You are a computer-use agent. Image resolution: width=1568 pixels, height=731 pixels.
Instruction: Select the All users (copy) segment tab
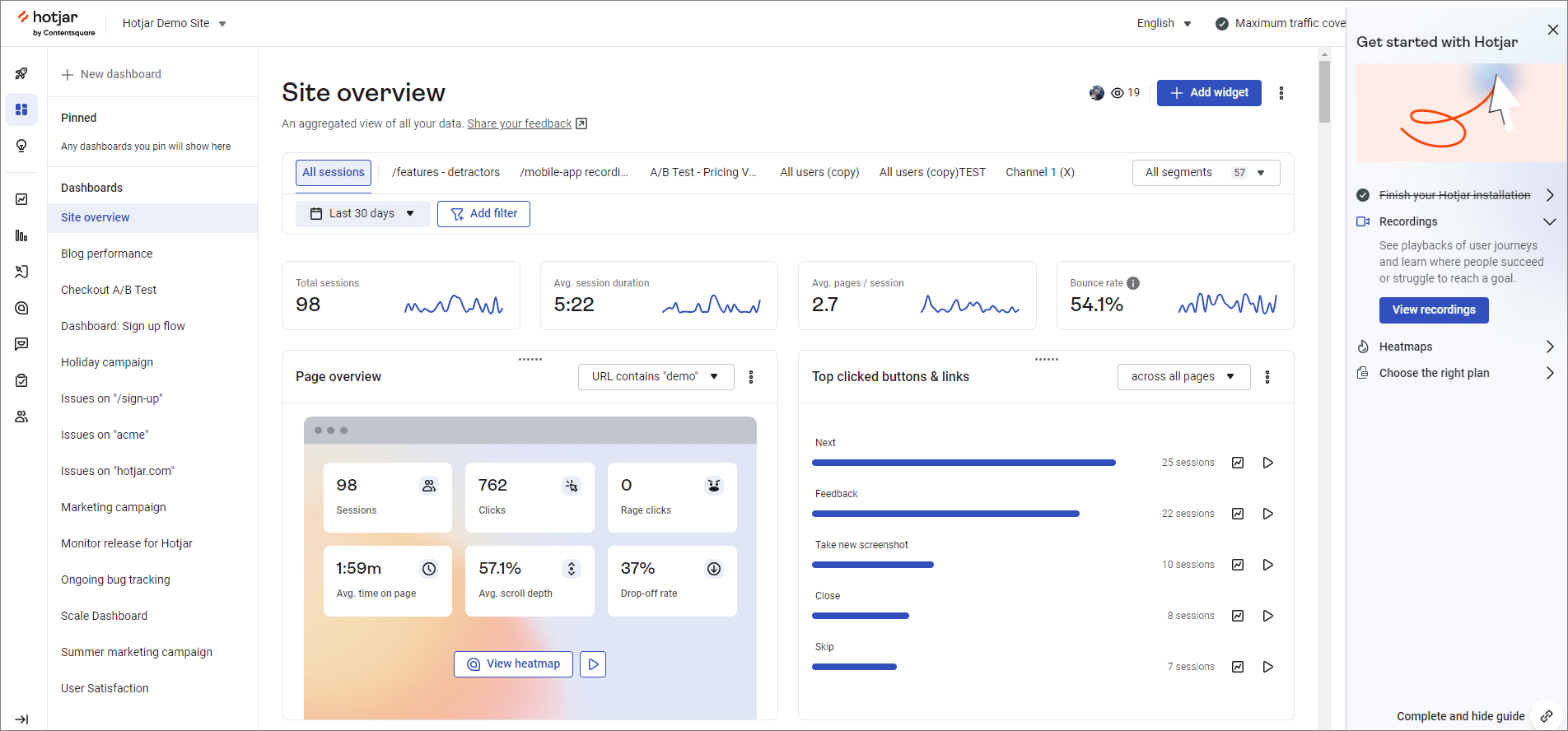(x=819, y=173)
